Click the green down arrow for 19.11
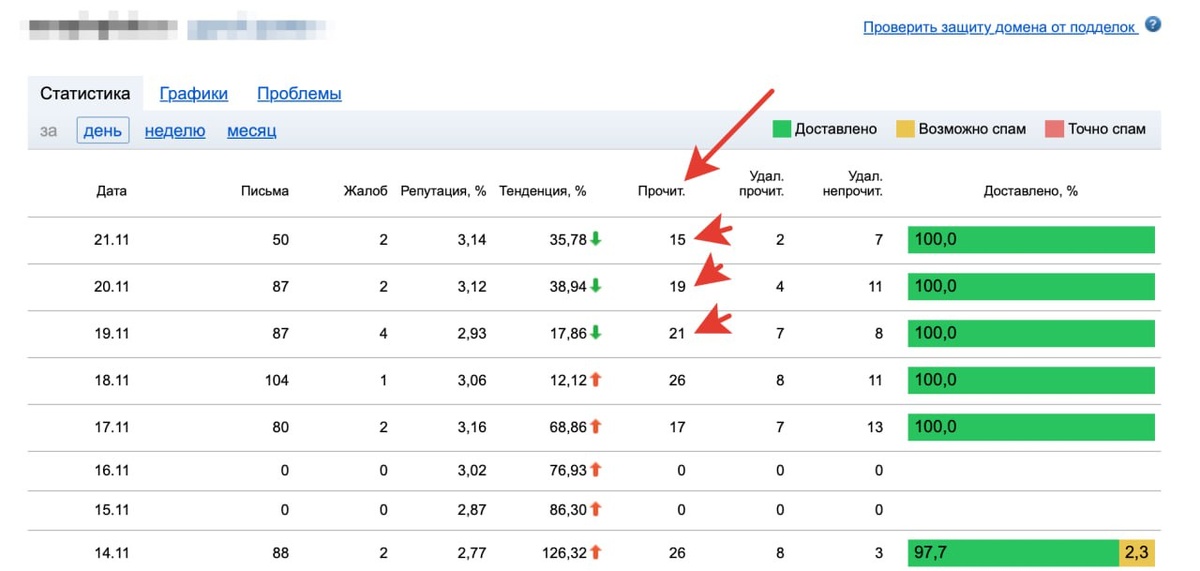 click(x=596, y=333)
